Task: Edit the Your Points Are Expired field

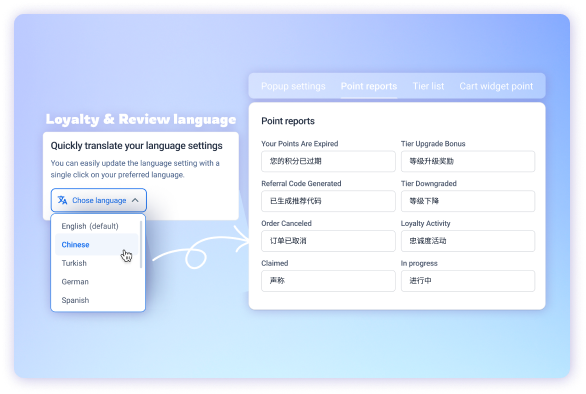Action: pos(328,161)
